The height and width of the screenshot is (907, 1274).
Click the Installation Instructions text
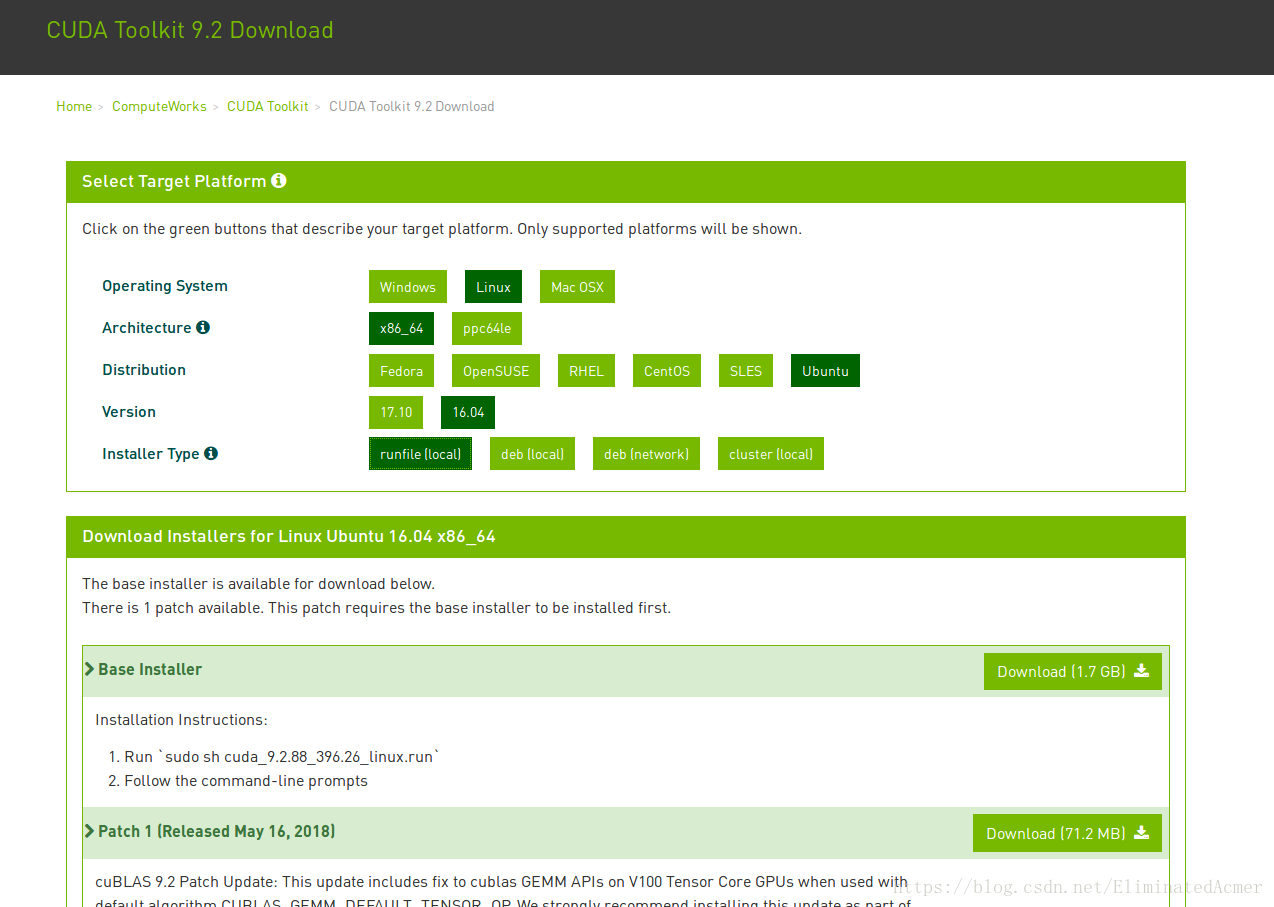(181, 720)
